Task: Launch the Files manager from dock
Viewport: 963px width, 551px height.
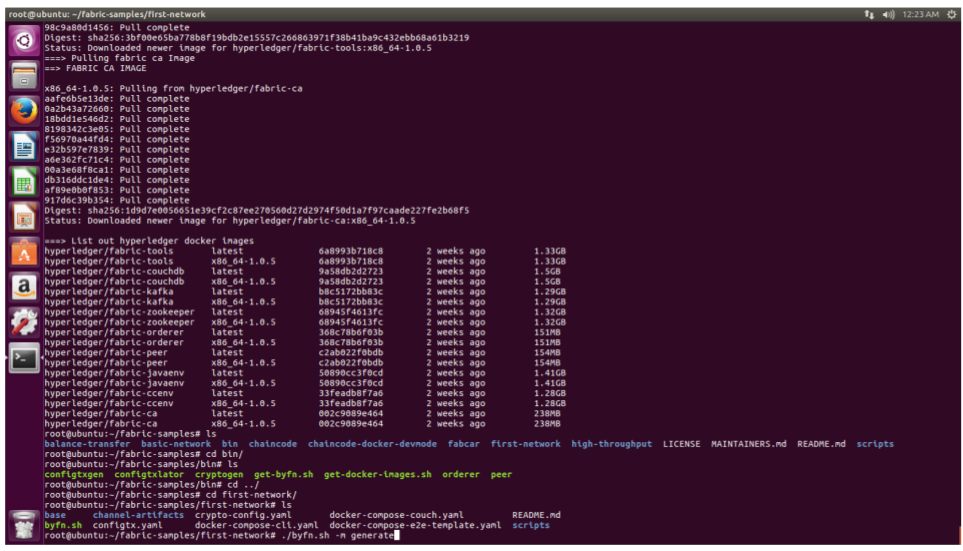Action: [x=24, y=76]
